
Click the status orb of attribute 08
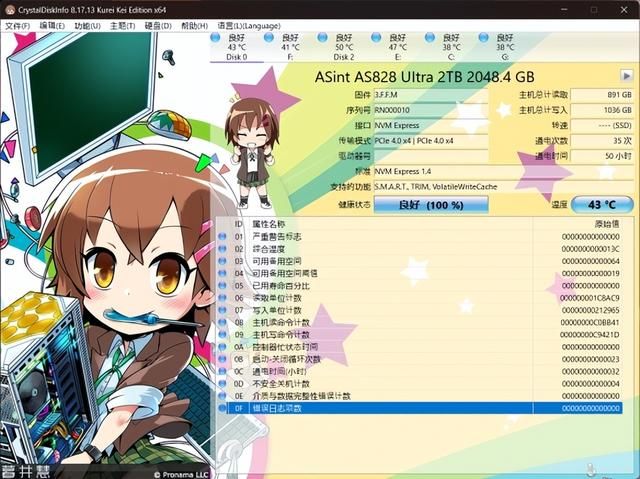[222, 322]
